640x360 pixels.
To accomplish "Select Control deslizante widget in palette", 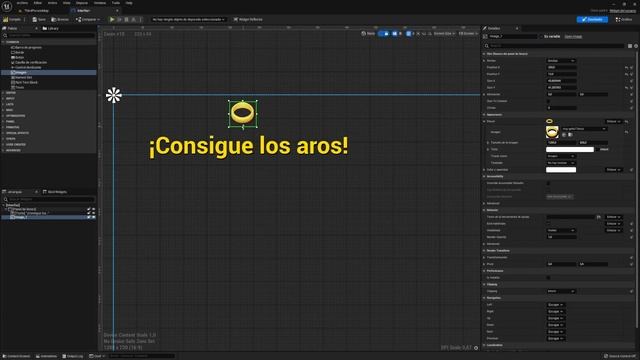I will pyautogui.click(x=26, y=67).
